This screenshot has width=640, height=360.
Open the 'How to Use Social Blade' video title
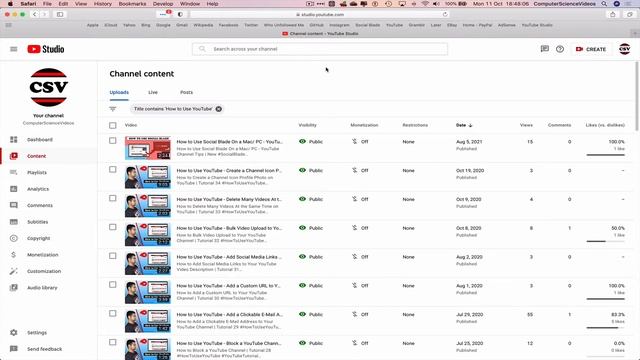tap(229, 142)
